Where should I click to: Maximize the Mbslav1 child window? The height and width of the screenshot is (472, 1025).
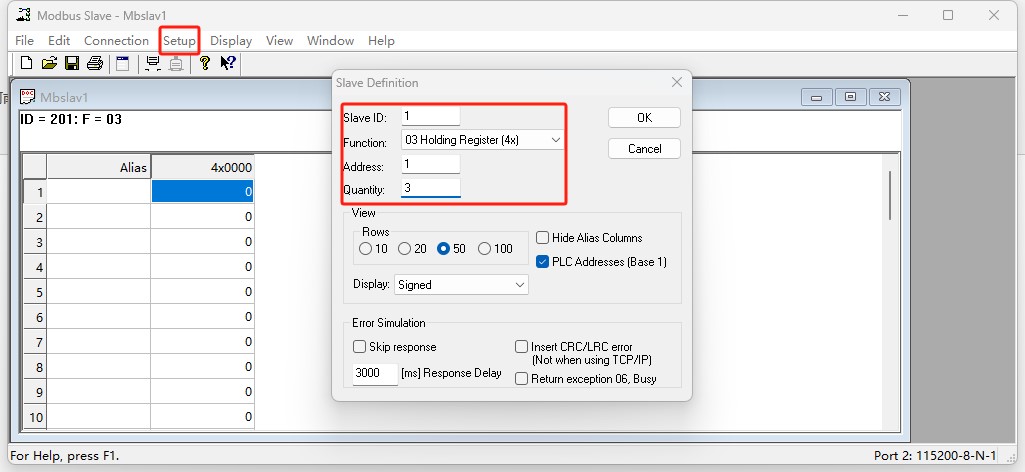point(850,97)
